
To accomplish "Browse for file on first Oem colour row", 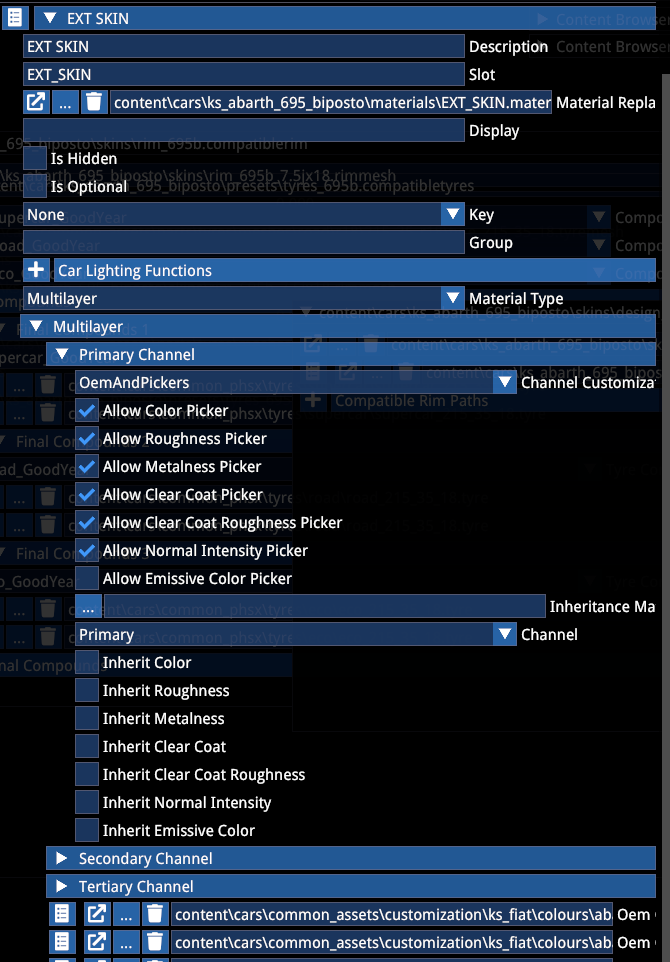I will click(x=126, y=915).
